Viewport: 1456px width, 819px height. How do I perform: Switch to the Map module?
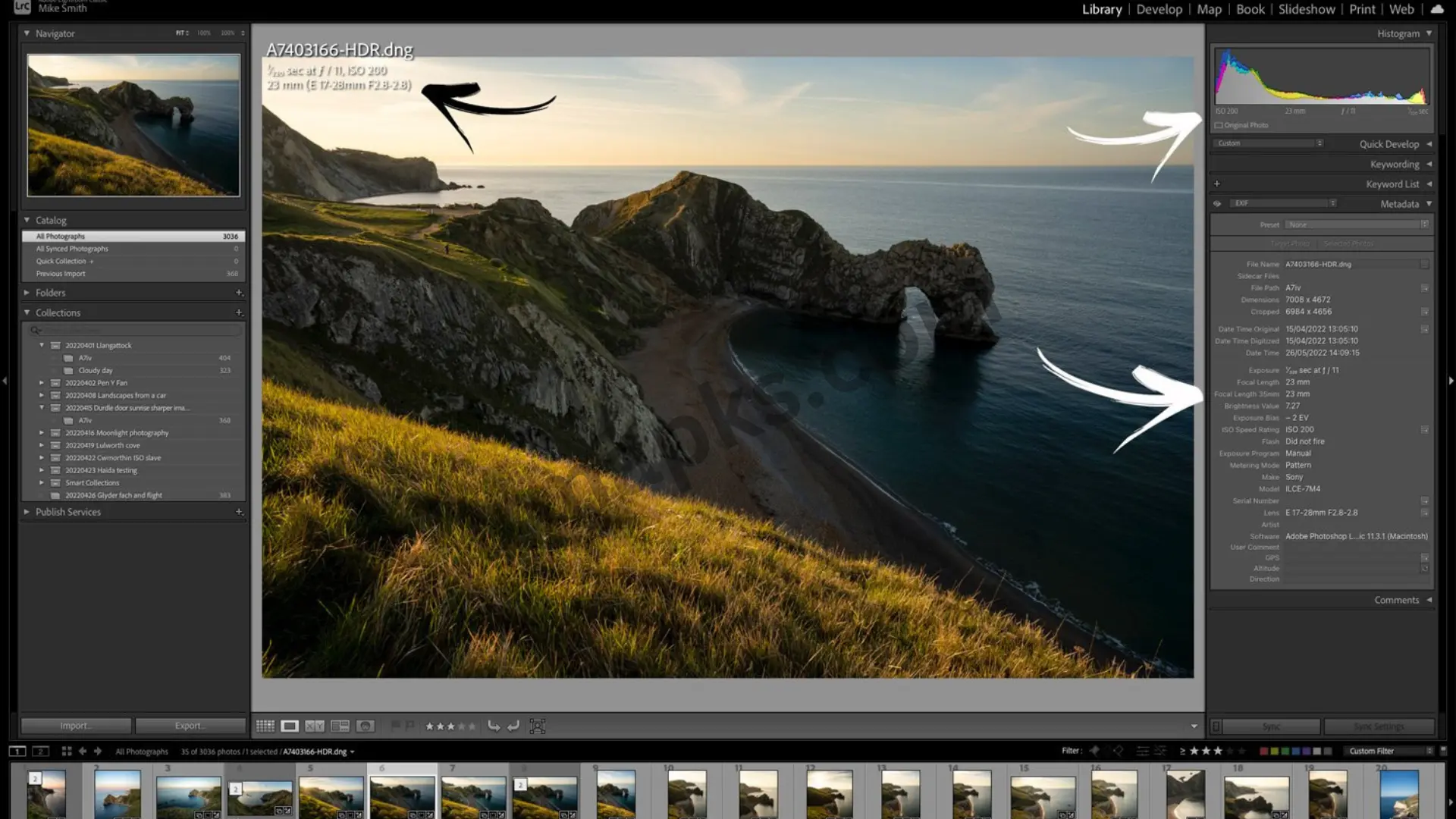click(1210, 9)
